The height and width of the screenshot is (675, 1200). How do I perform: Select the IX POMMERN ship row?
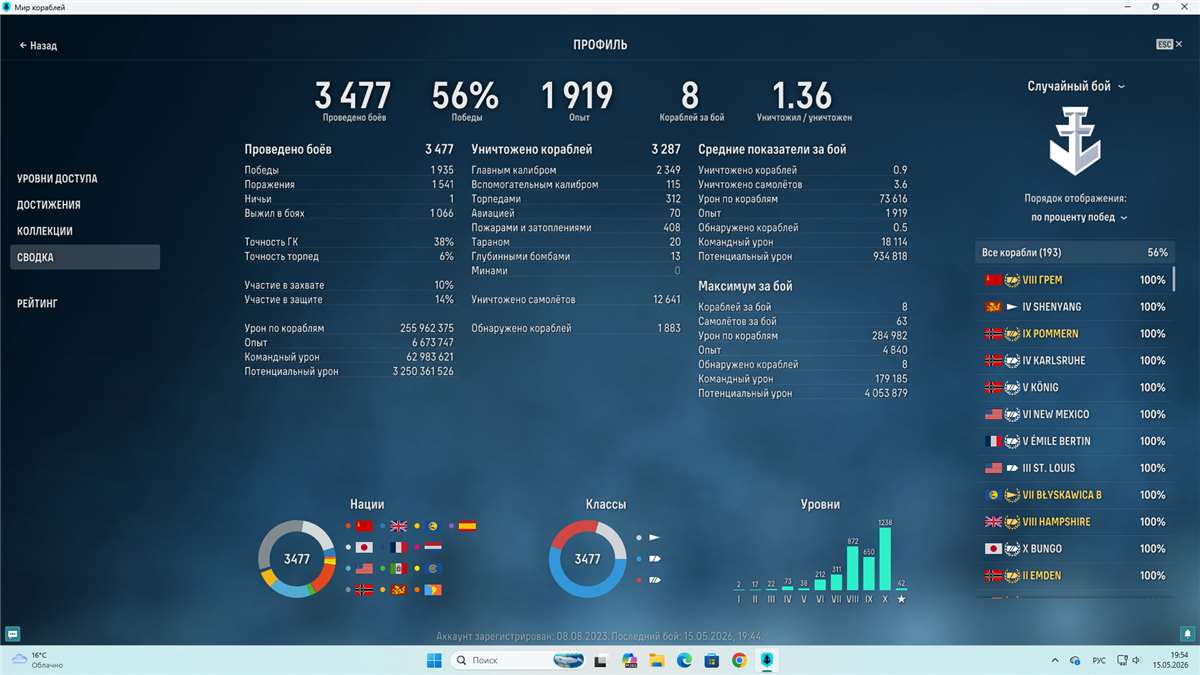click(1075, 334)
